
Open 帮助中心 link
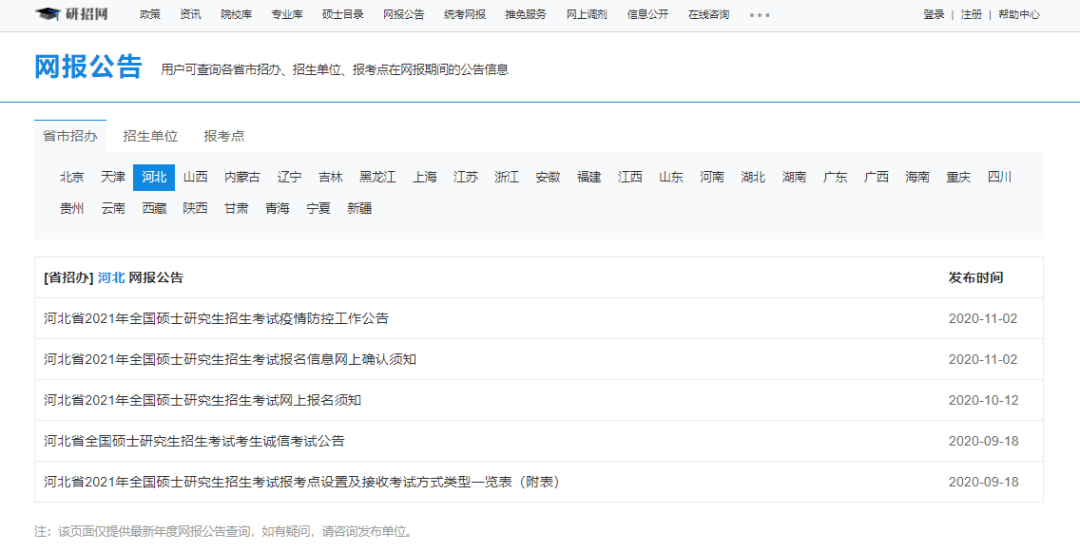tap(1019, 14)
